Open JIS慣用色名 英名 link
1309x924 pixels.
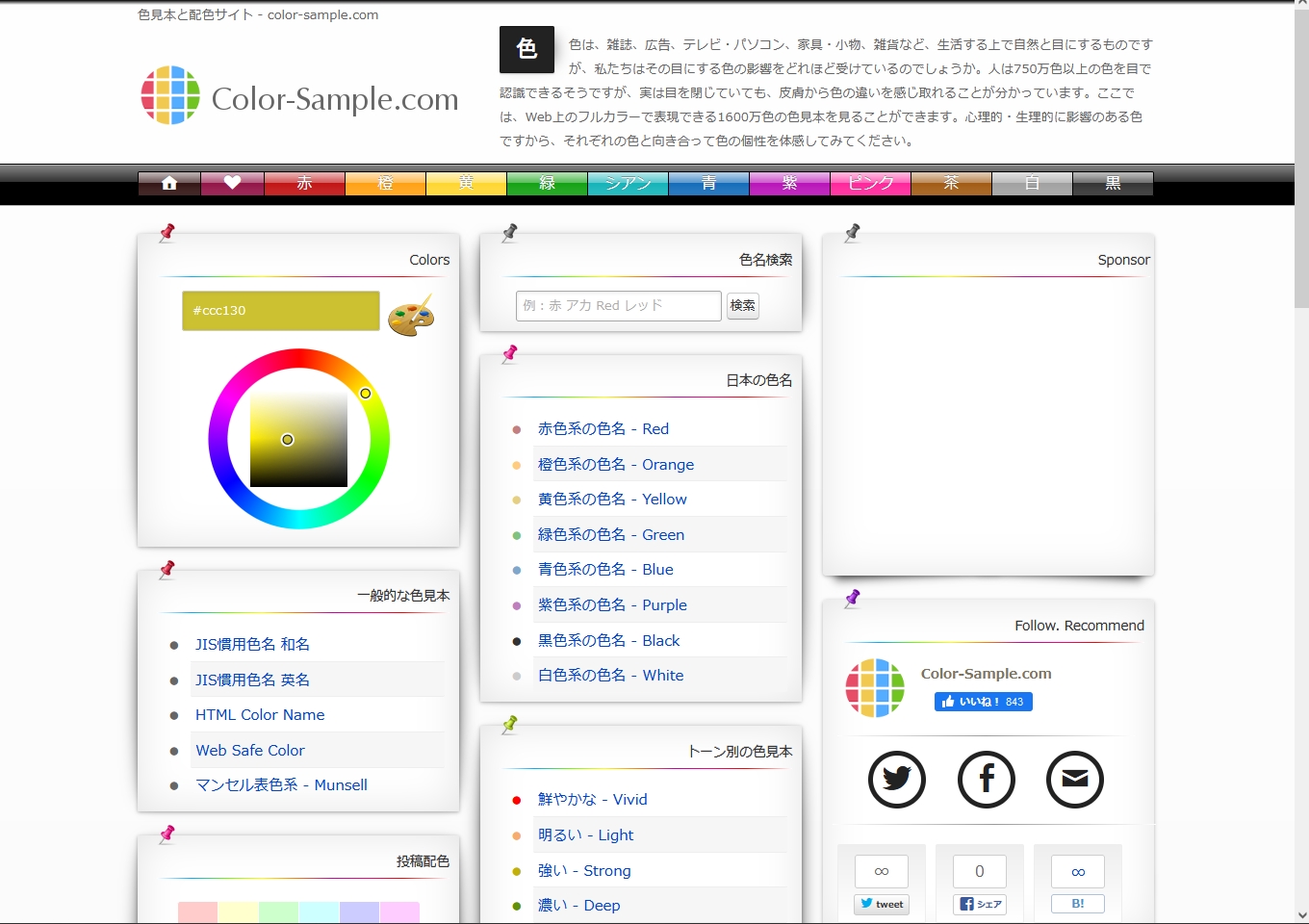252,680
